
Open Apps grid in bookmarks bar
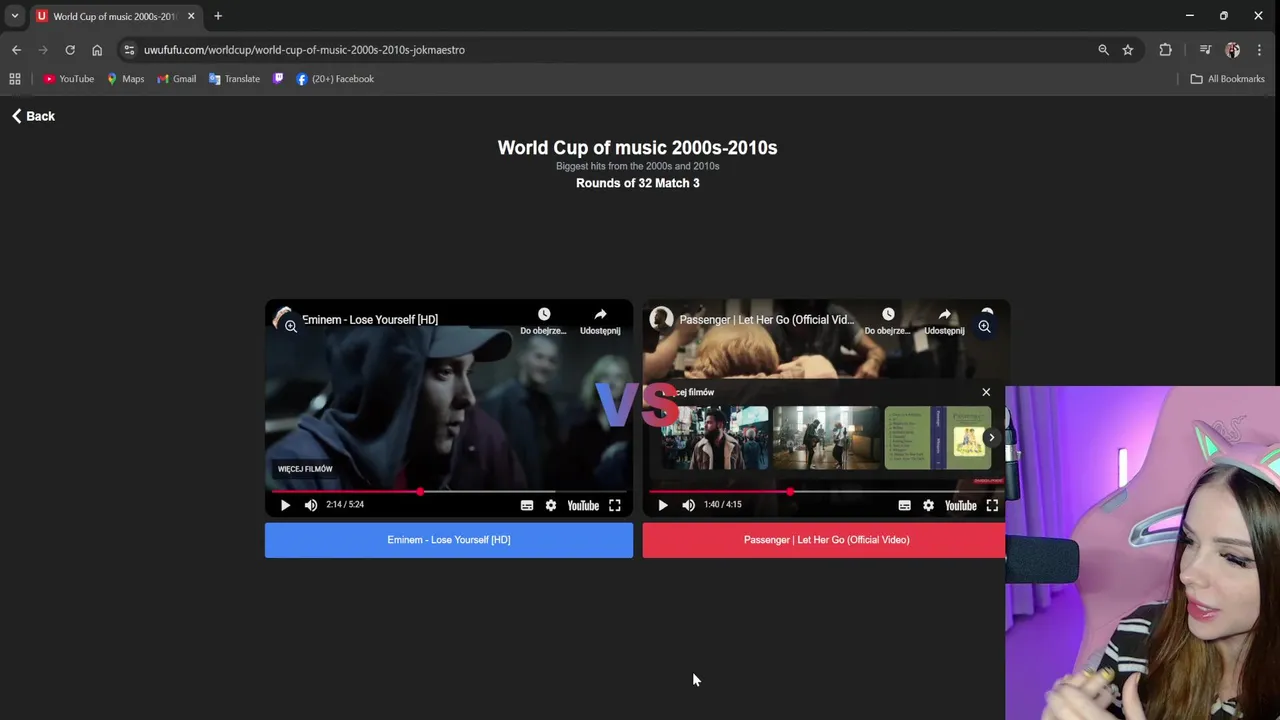tap(15, 79)
